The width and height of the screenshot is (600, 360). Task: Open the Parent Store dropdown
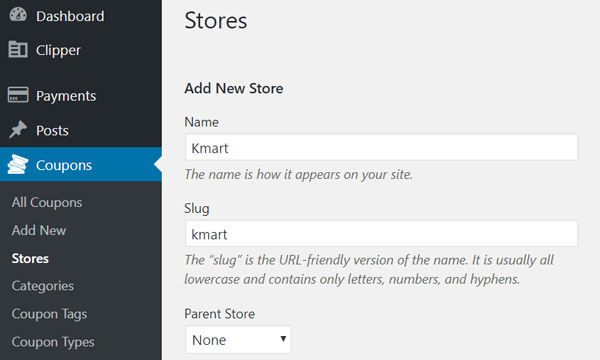pos(238,340)
